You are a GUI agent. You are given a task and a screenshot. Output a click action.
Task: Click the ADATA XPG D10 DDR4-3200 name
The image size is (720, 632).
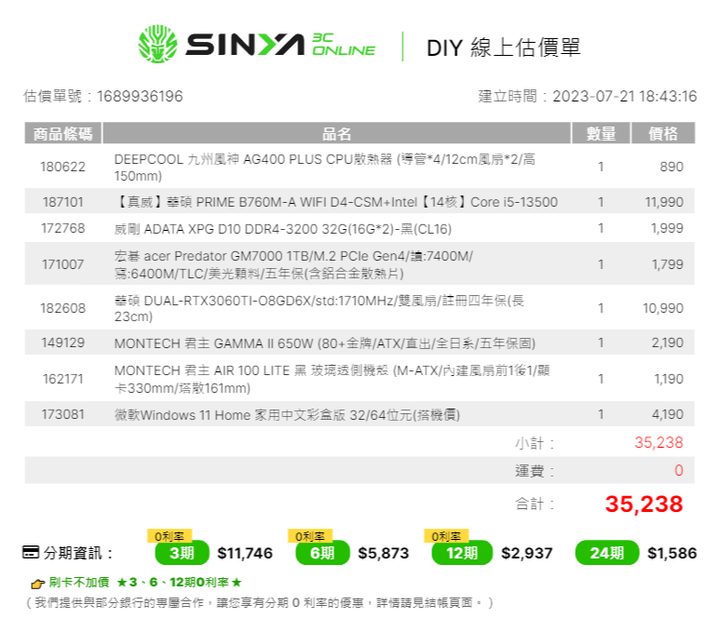click(283, 229)
